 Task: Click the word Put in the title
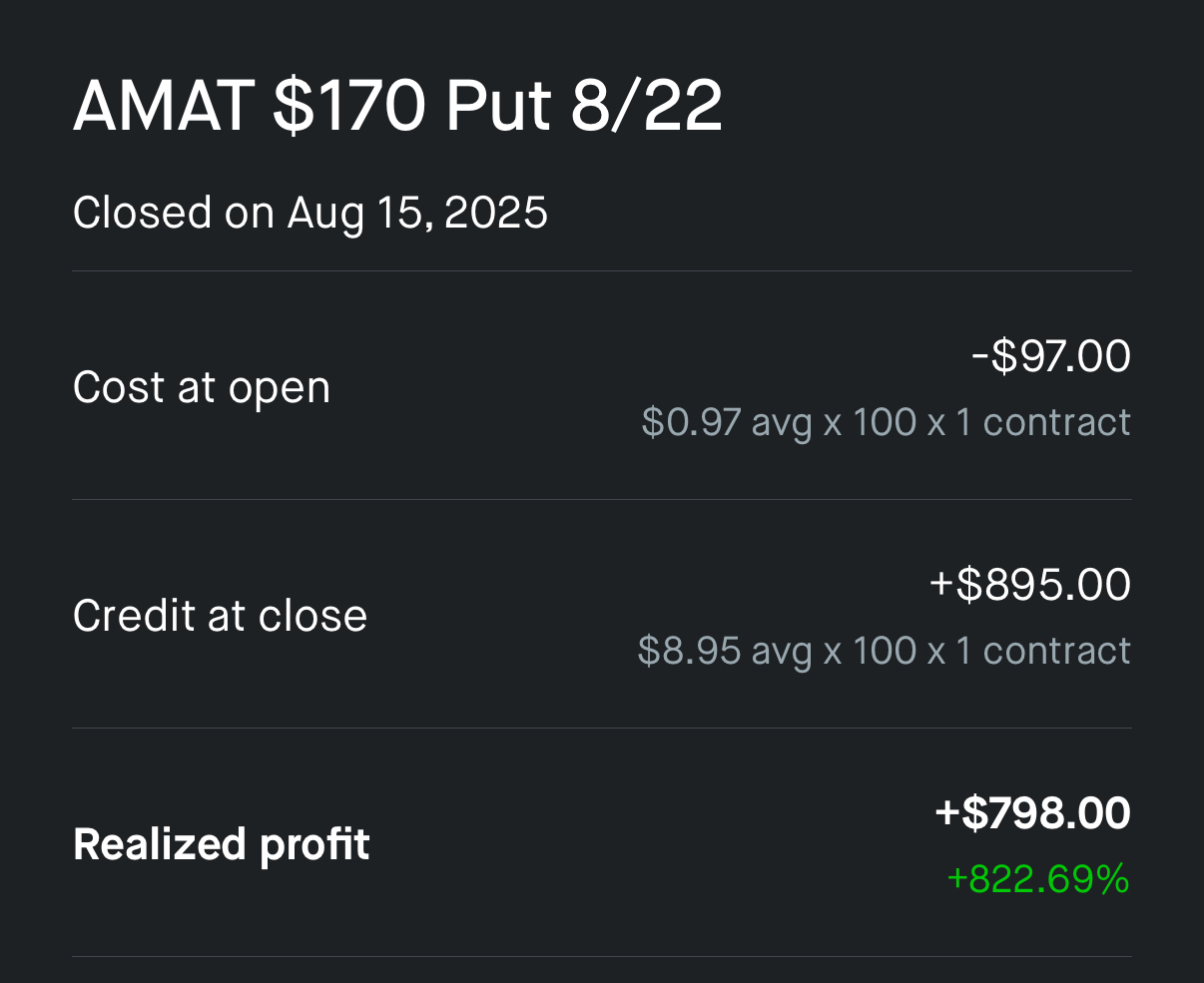[498, 107]
